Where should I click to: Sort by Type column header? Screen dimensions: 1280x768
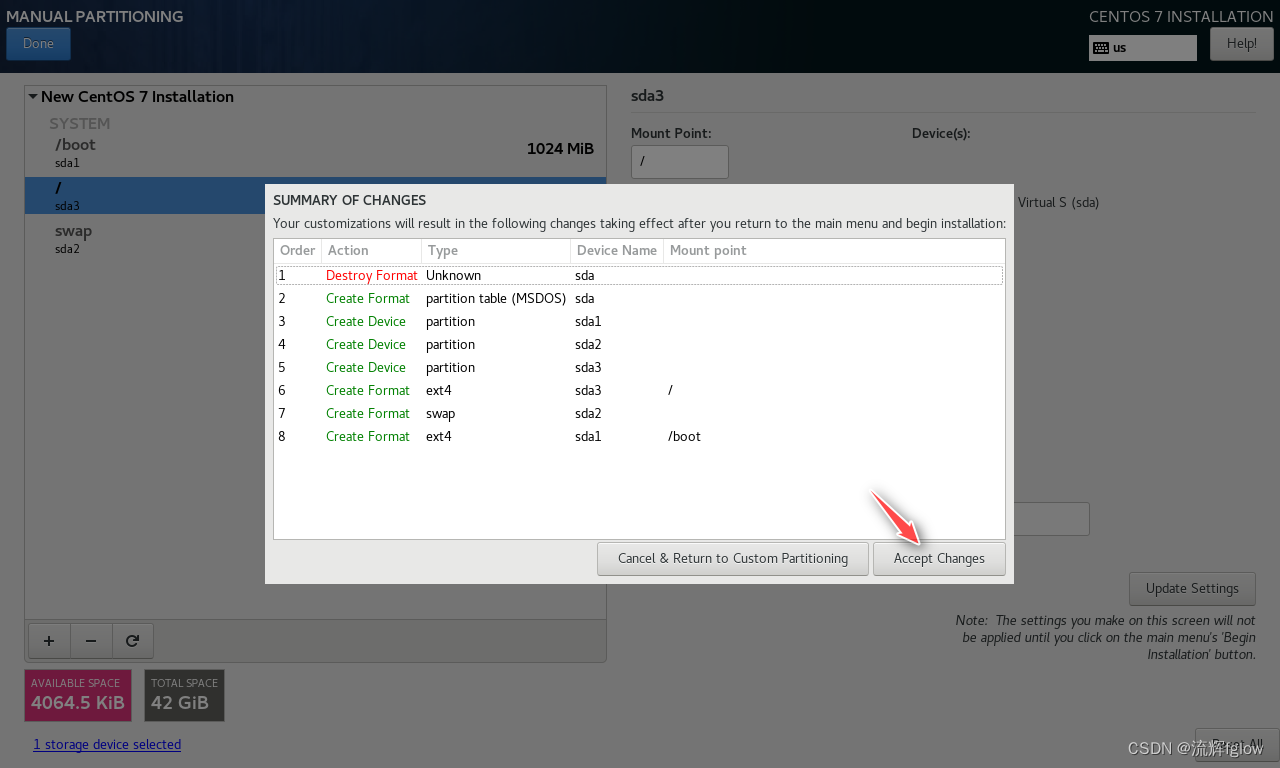496,251
